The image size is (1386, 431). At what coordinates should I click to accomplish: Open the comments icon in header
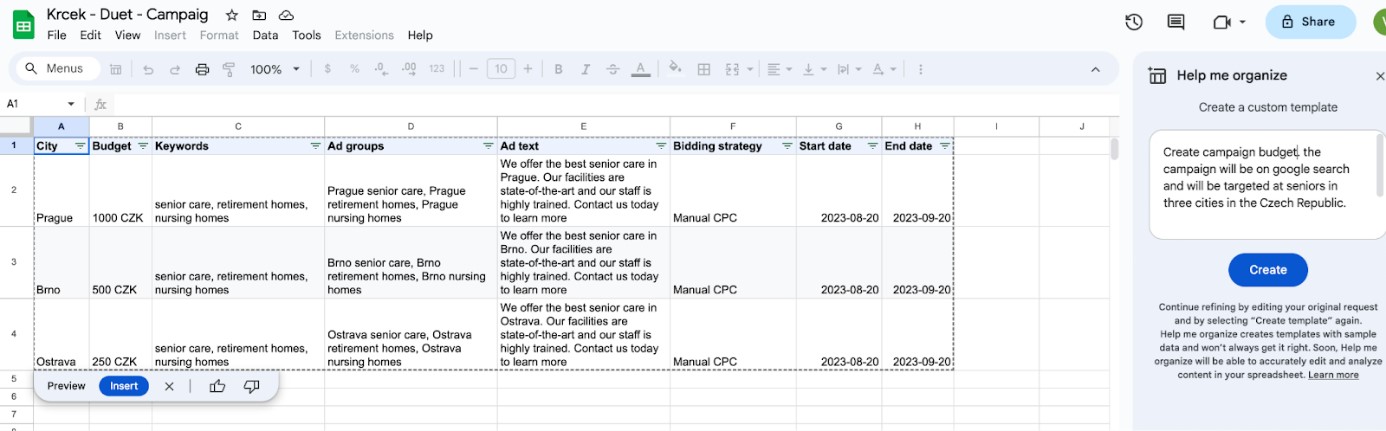[x=1176, y=22]
